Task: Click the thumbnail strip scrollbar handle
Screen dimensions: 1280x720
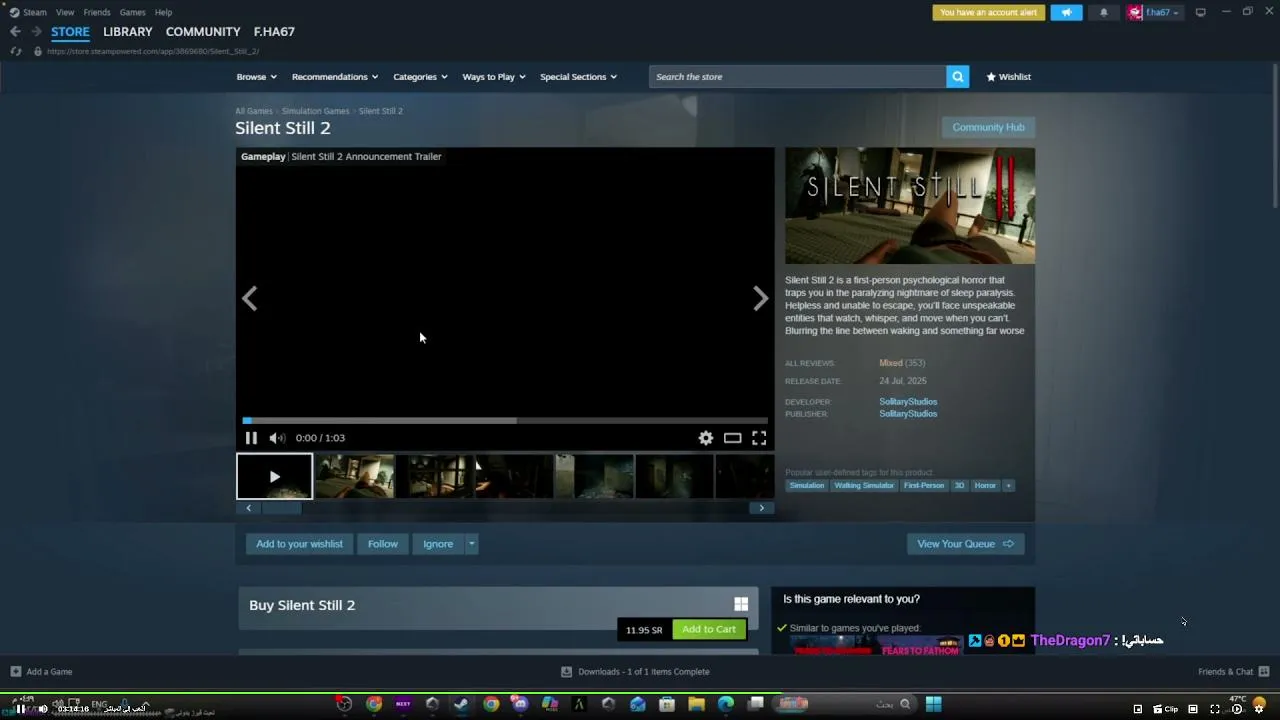Action: (x=282, y=508)
